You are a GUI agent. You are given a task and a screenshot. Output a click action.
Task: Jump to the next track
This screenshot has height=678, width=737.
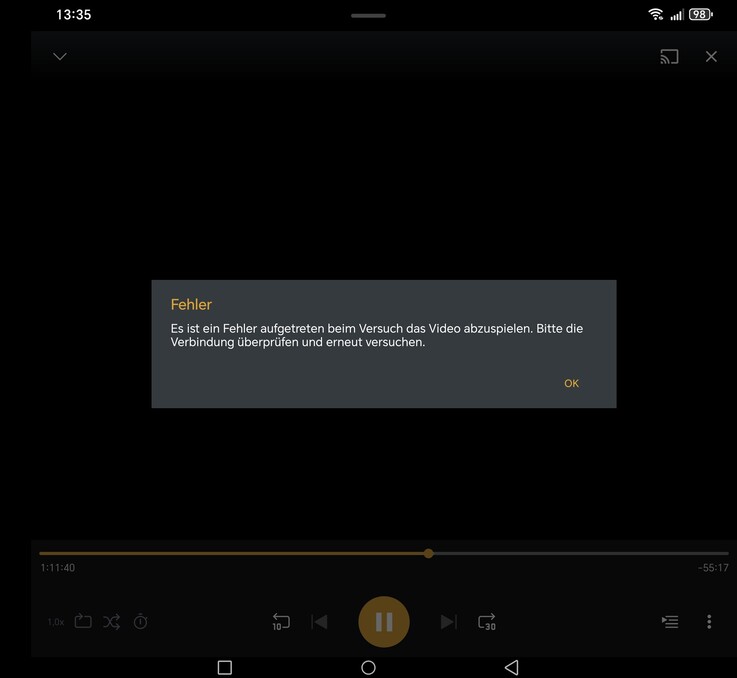pyautogui.click(x=448, y=622)
